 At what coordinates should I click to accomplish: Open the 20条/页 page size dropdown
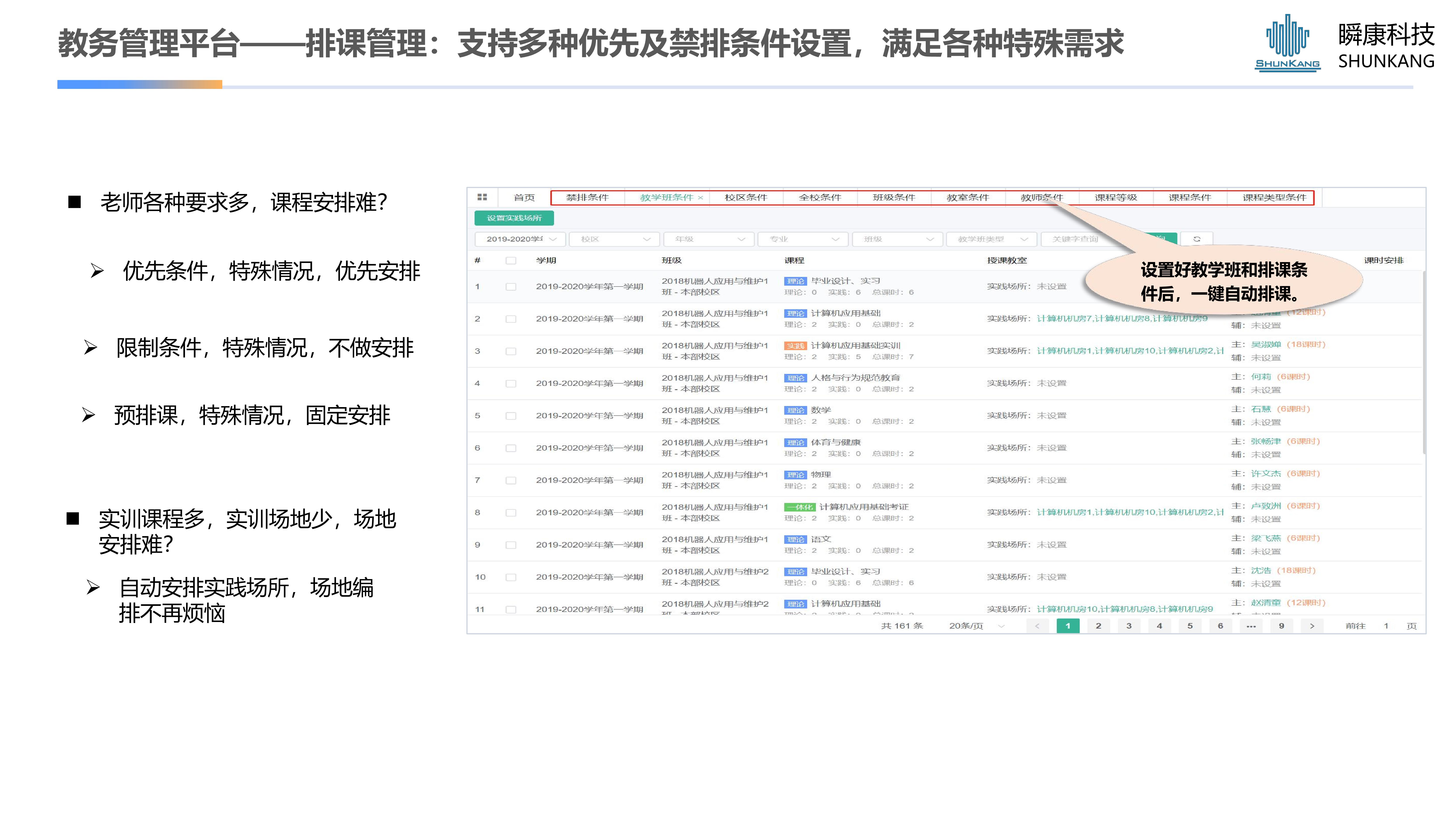click(977, 626)
